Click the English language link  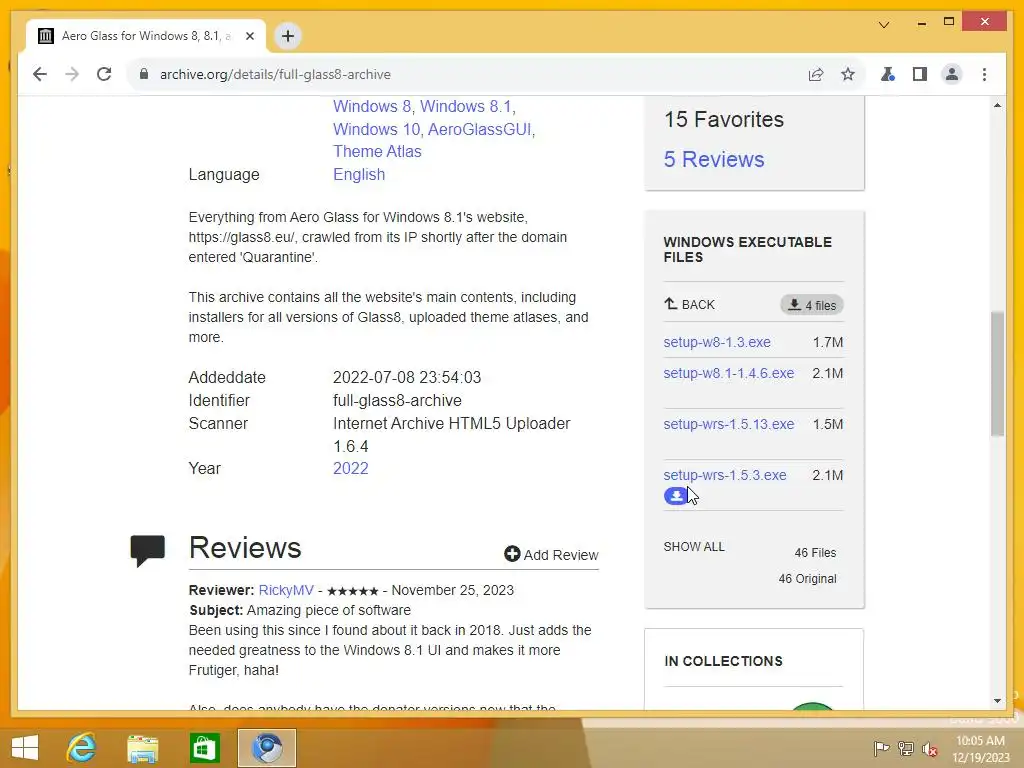tap(359, 174)
